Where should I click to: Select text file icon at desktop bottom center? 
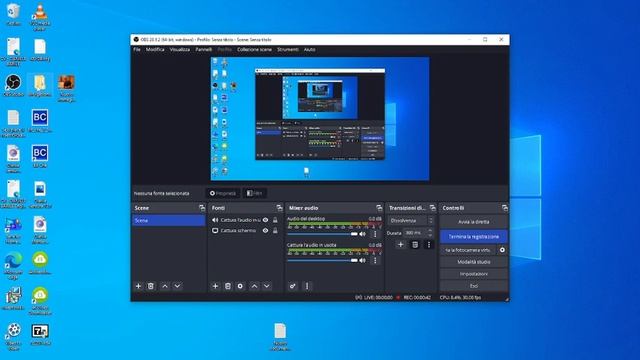pyautogui.click(x=280, y=336)
